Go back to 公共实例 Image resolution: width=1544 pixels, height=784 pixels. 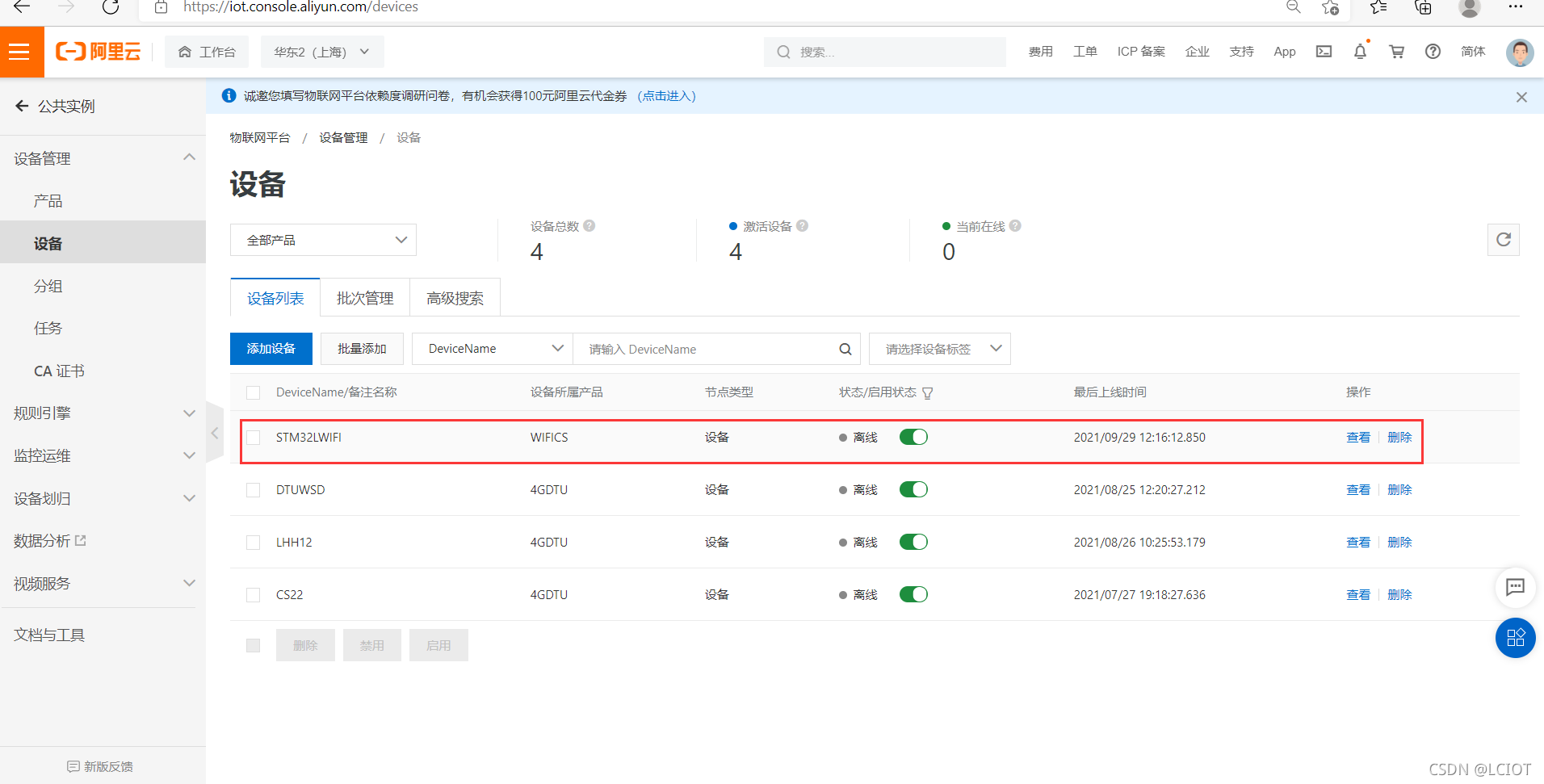click(55, 106)
